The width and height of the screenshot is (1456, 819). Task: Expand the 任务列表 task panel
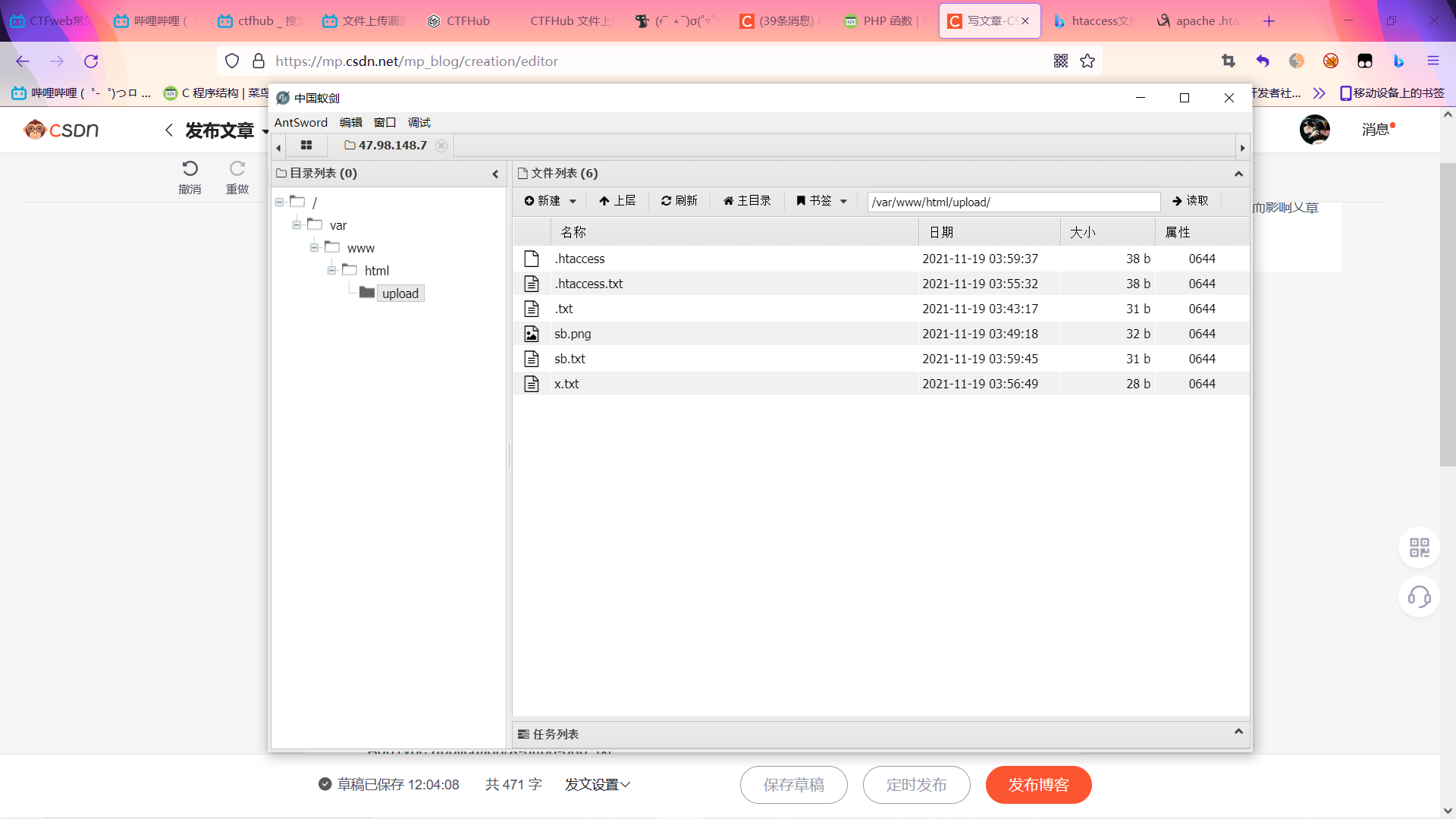1238,732
